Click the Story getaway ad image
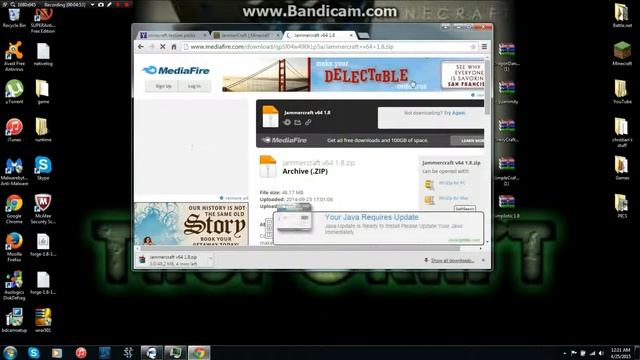The height and width of the screenshot is (360, 640). (191, 224)
